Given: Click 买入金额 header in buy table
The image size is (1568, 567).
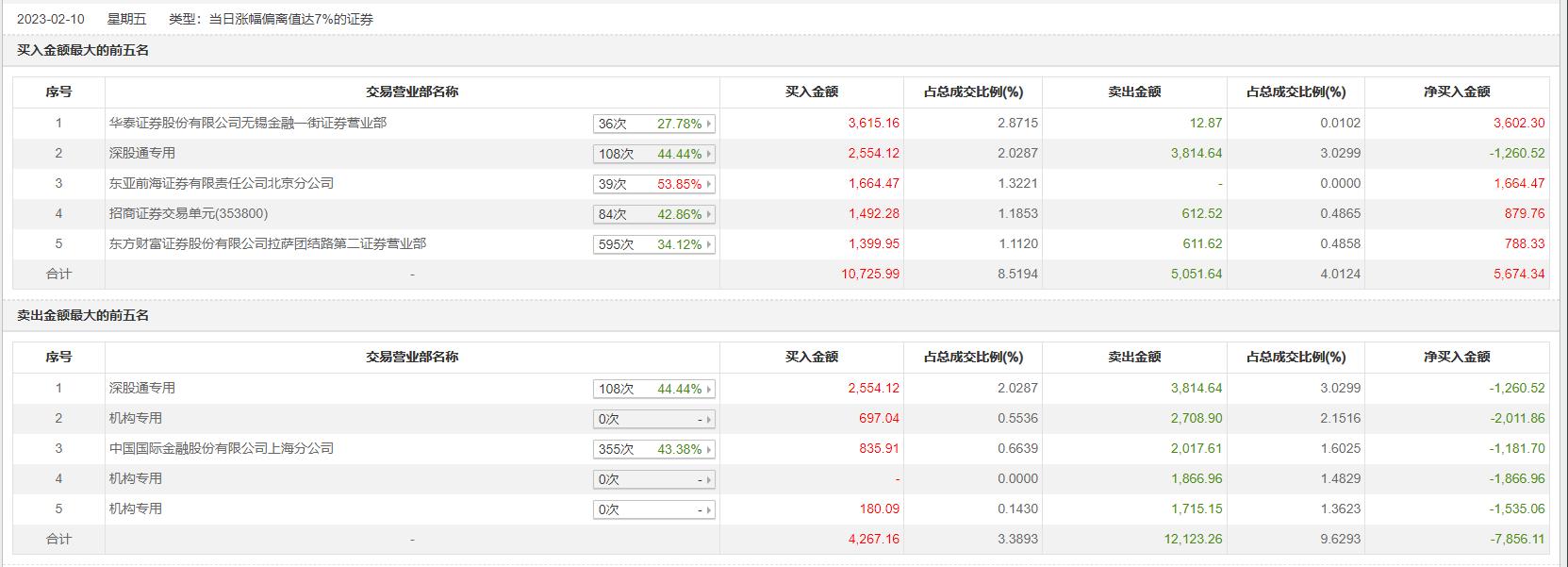Looking at the screenshot, I should click(812, 92).
